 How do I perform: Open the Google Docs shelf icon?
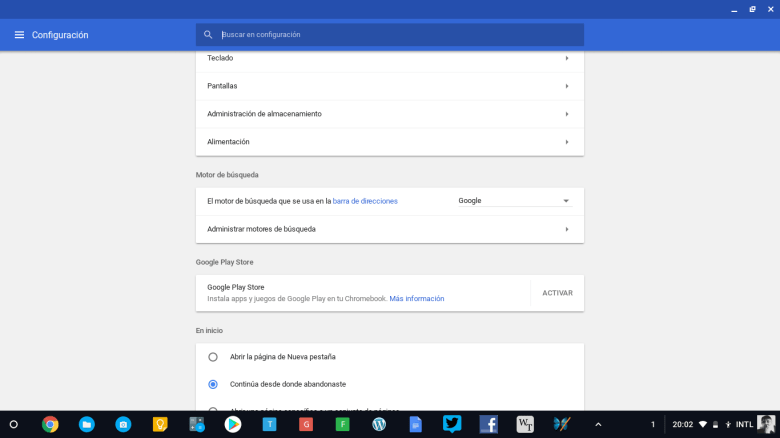click(416, 425)
